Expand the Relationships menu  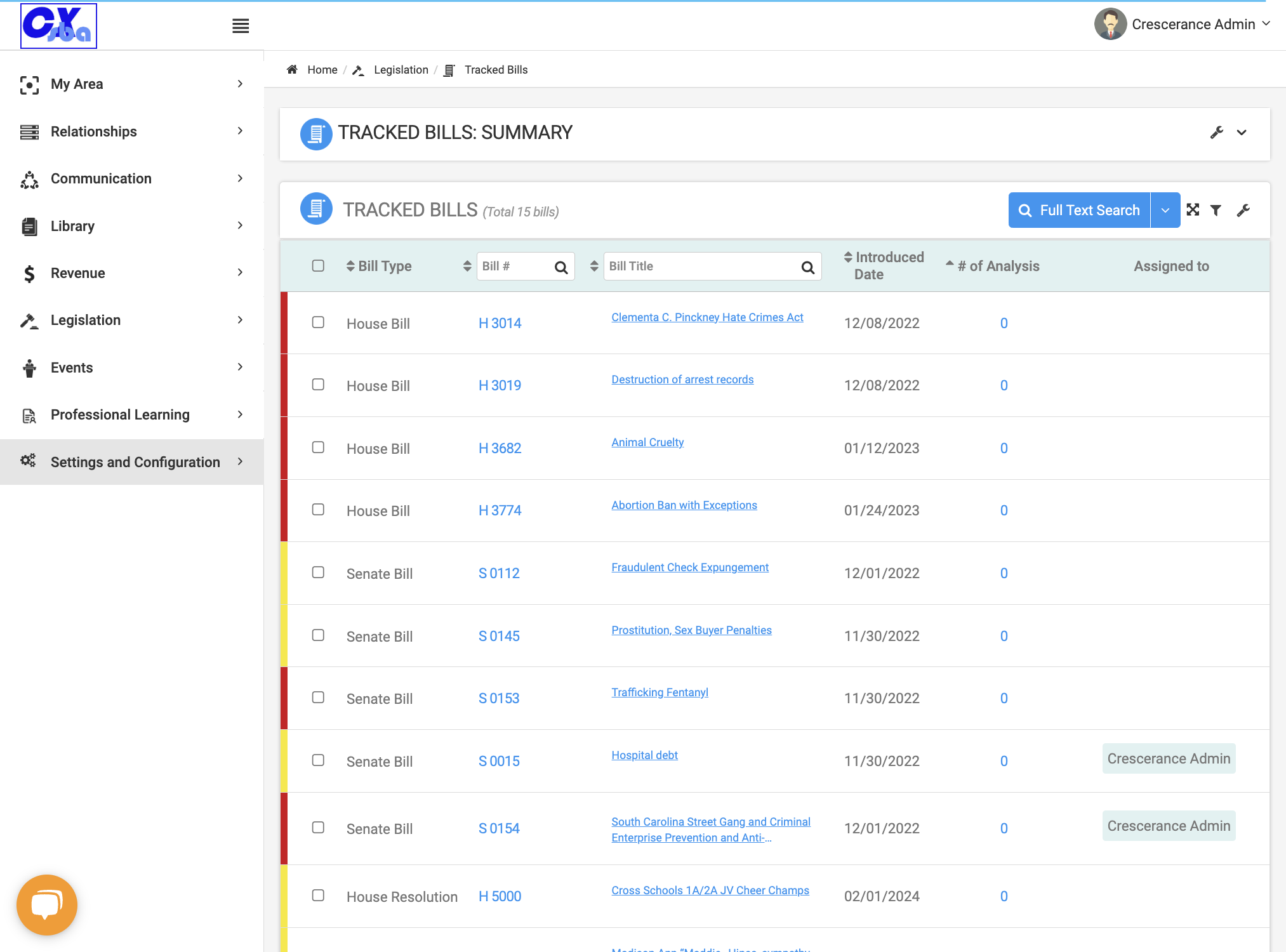tap(132, 131)
